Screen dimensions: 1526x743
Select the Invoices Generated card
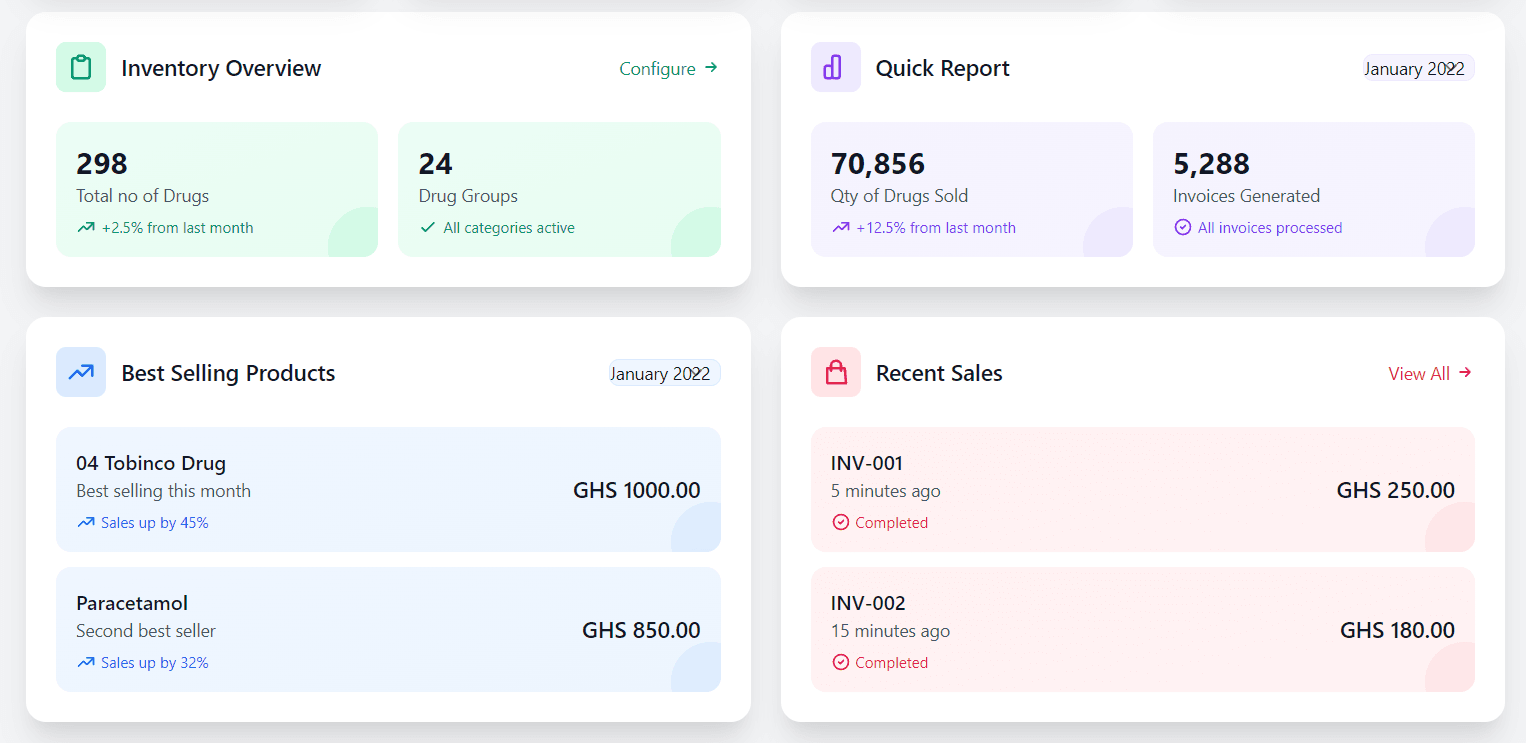(x=1314, y=190)
